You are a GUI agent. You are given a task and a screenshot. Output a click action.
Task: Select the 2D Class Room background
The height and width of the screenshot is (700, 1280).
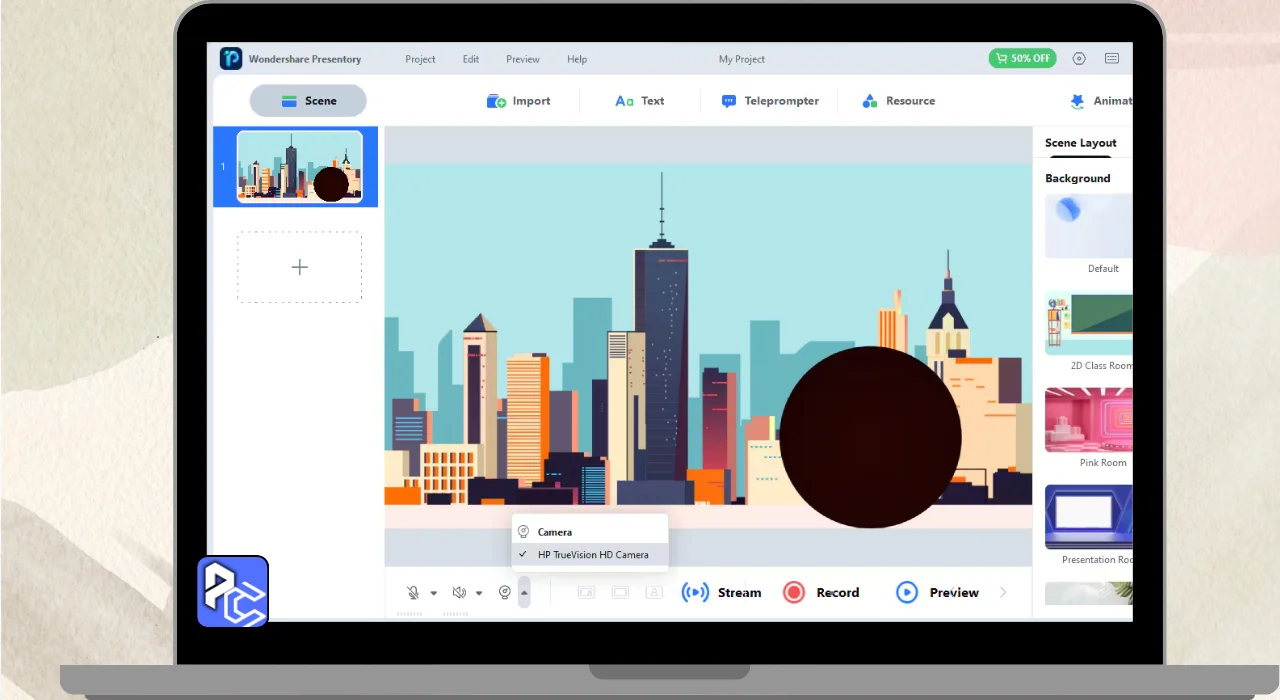point(1089,323)
